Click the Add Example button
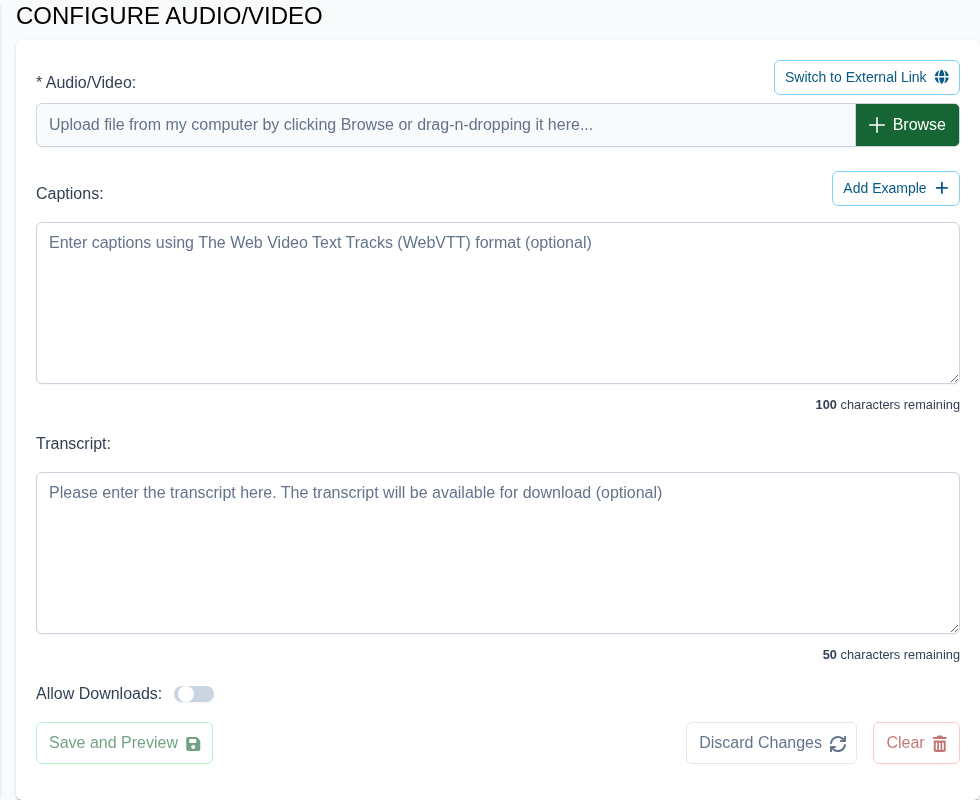The height and width of the screenshot is (800, 980). [x=895, y=188]
